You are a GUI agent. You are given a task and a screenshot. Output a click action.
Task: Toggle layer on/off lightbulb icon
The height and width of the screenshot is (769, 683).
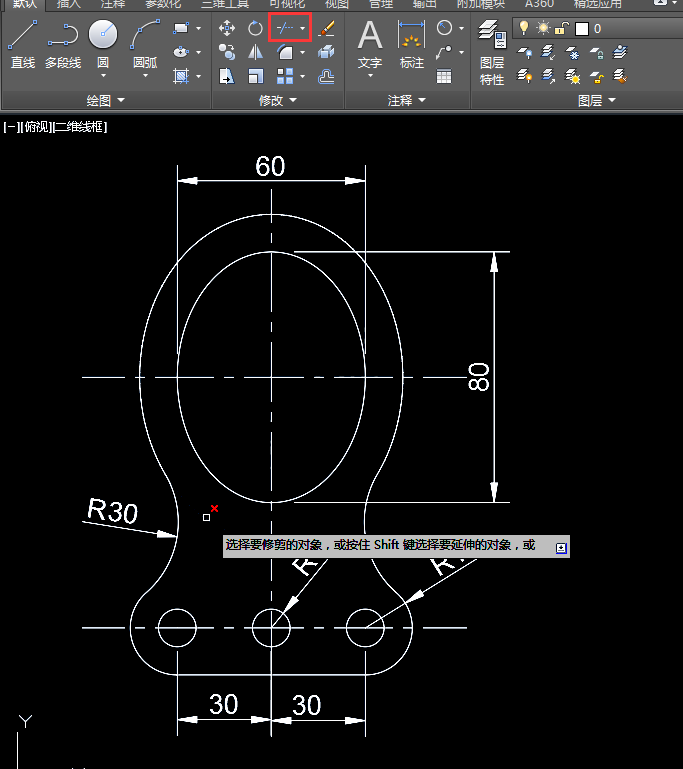[523, 28]
